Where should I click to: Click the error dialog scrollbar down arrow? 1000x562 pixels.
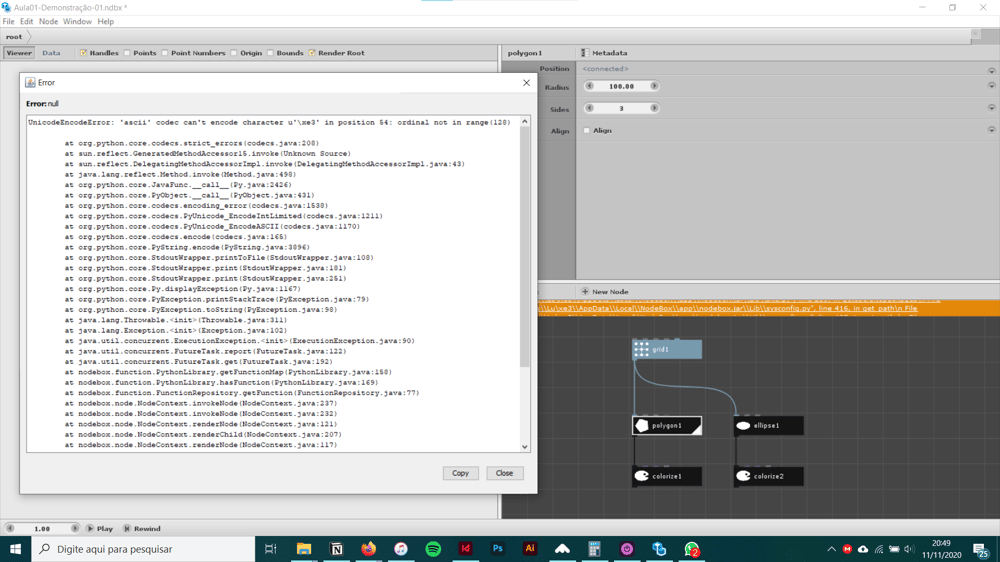tap(525, 447)
